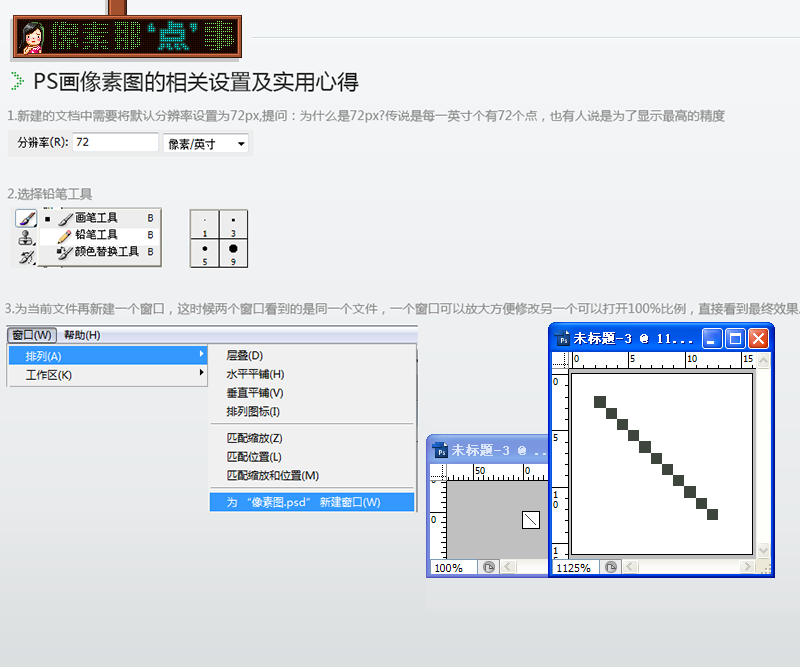Click the status icon beside 1125% zoom

tap(611, 567)
